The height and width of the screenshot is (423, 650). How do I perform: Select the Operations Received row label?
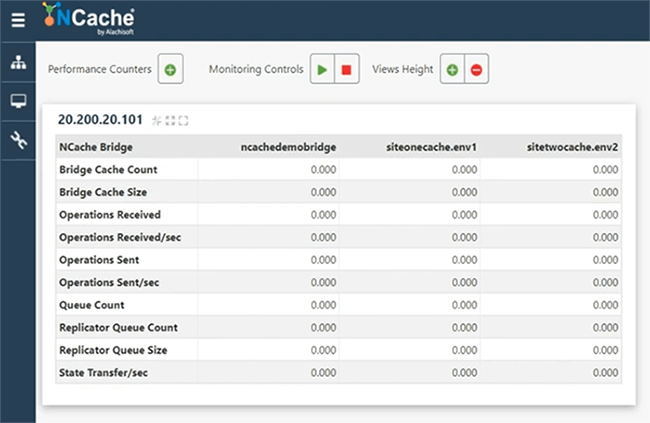pos(110,215)
